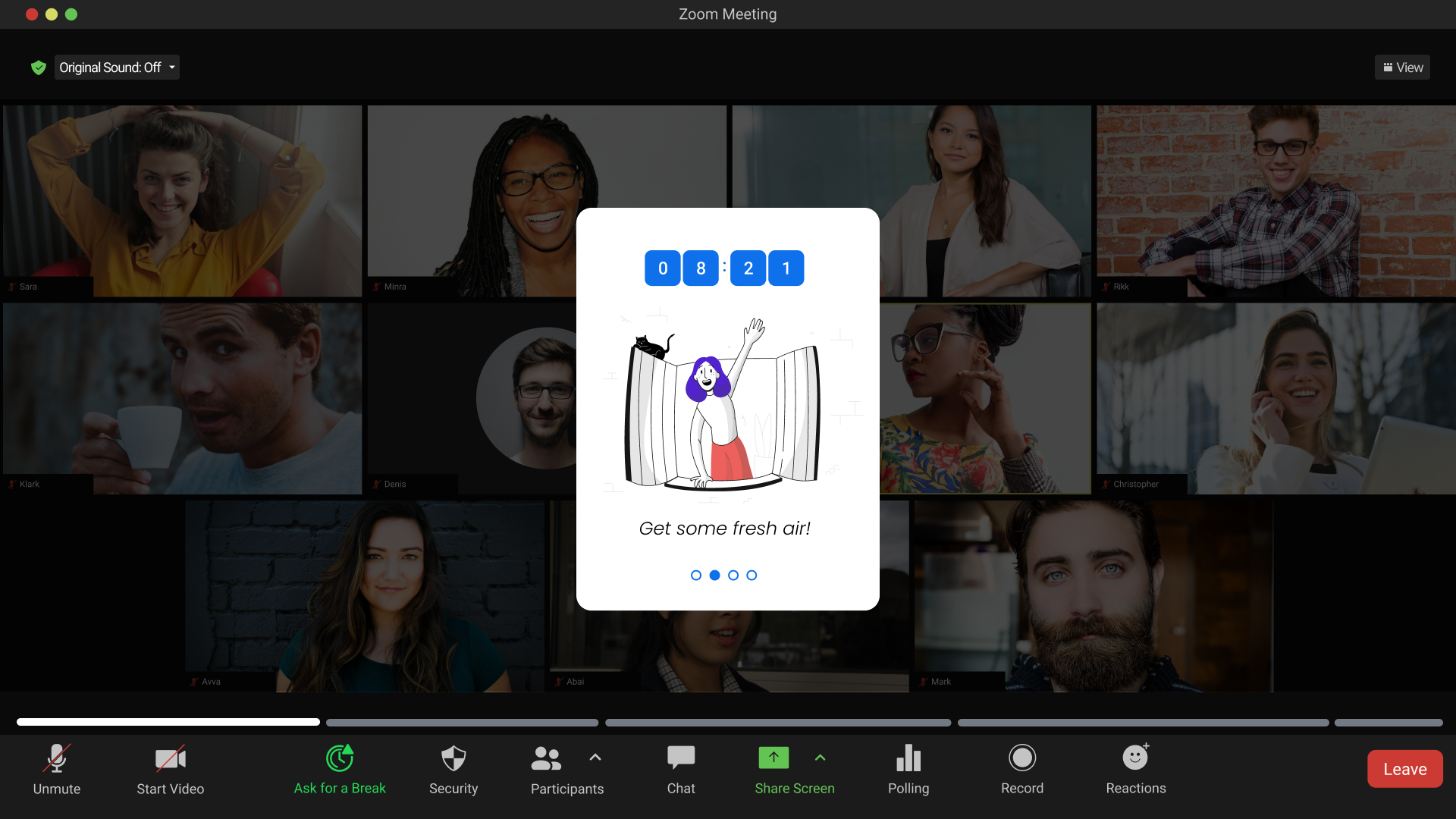Screen dimensions: 1456x819
Task: Open the Chat panel
Action: pos(681,758)
